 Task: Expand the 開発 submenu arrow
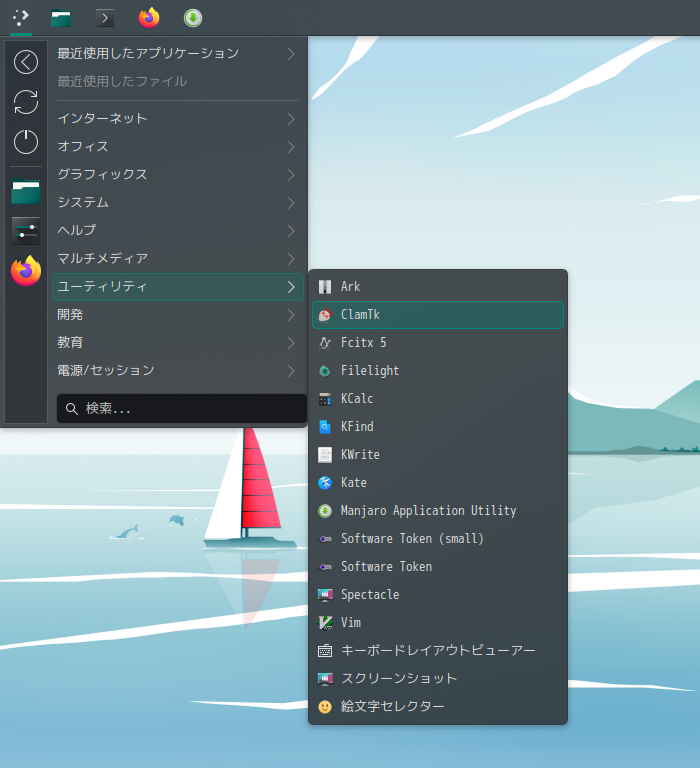click(x=291, y=314)
